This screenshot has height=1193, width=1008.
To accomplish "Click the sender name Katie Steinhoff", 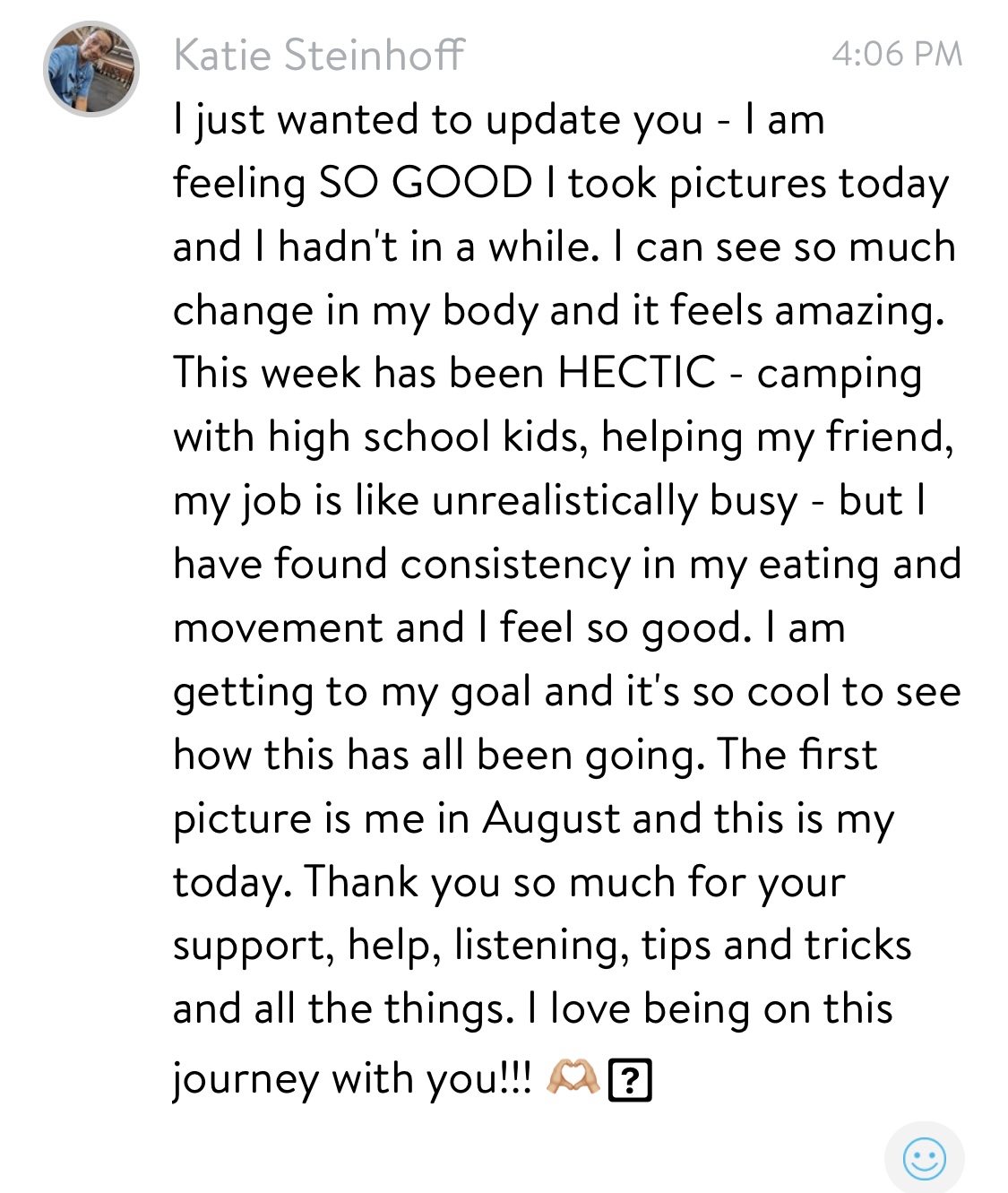I will (319, 56).
